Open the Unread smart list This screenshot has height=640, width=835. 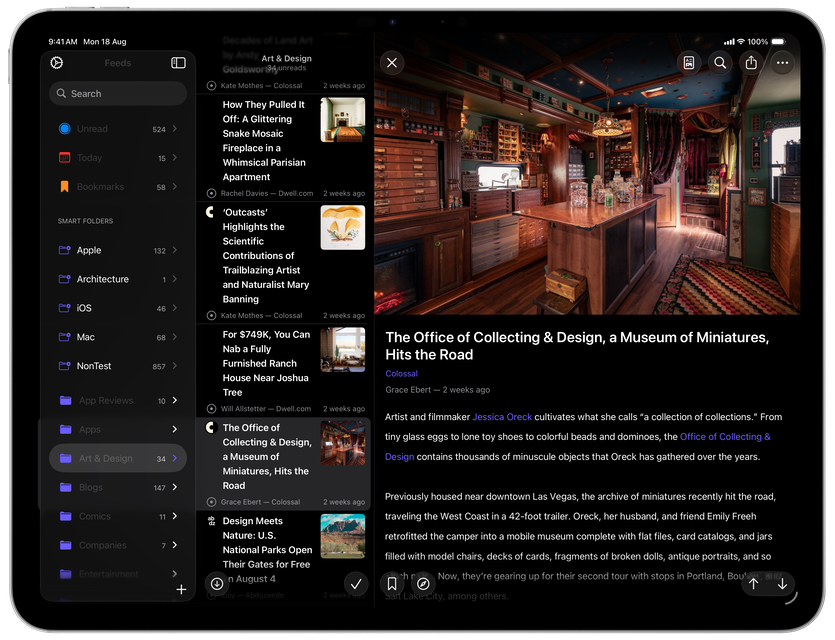[x=118, y=129]
